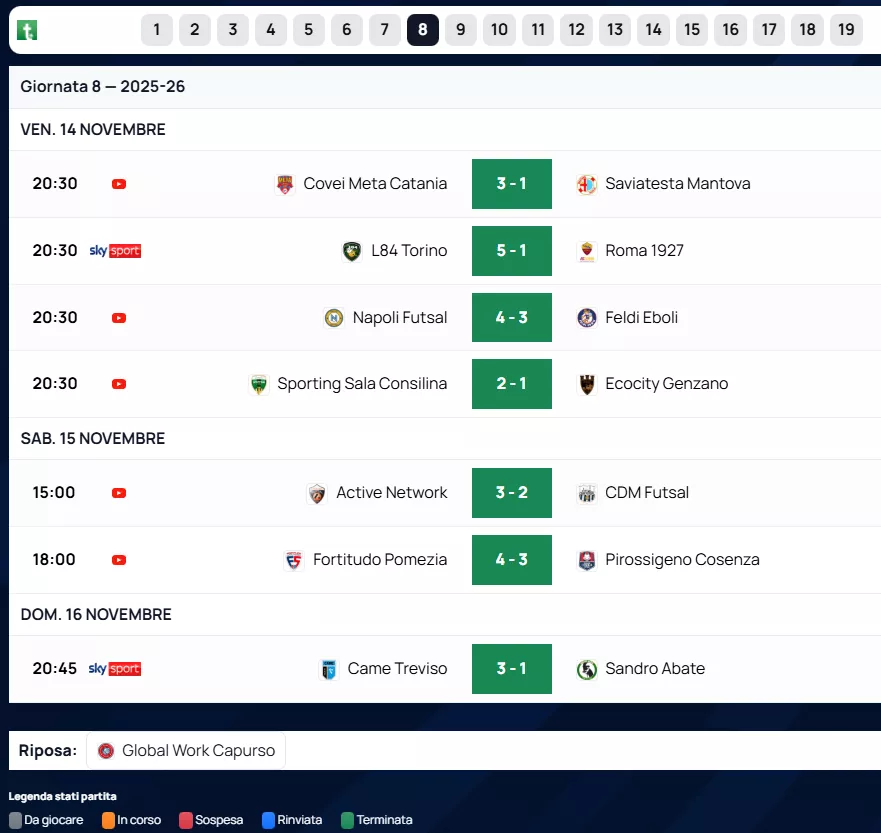Click the green Terminata legend swatch

(347, 820)
